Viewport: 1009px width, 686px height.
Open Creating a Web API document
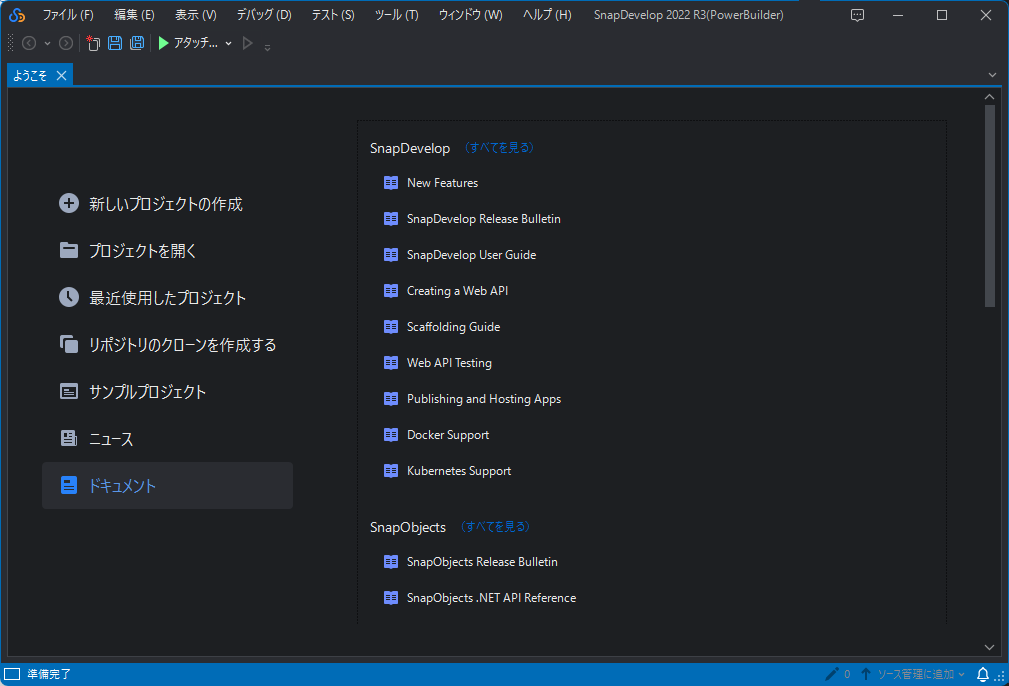458,291
